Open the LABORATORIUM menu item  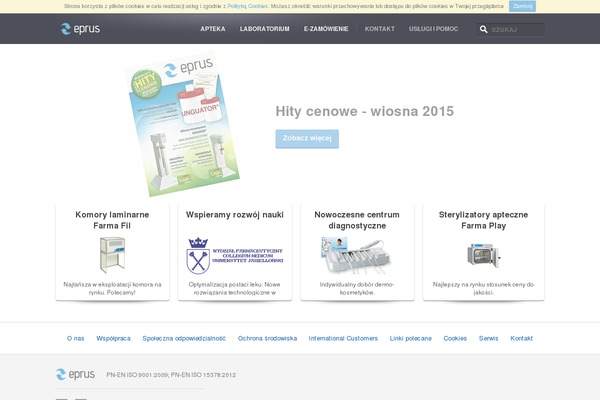(264, 29)
